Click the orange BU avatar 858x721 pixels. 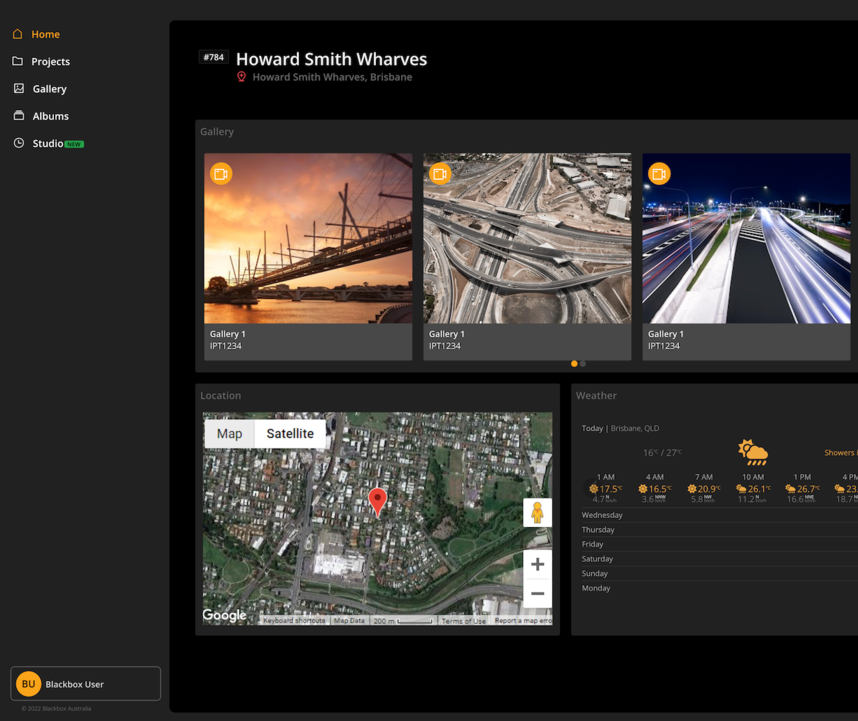pos(28,684)
